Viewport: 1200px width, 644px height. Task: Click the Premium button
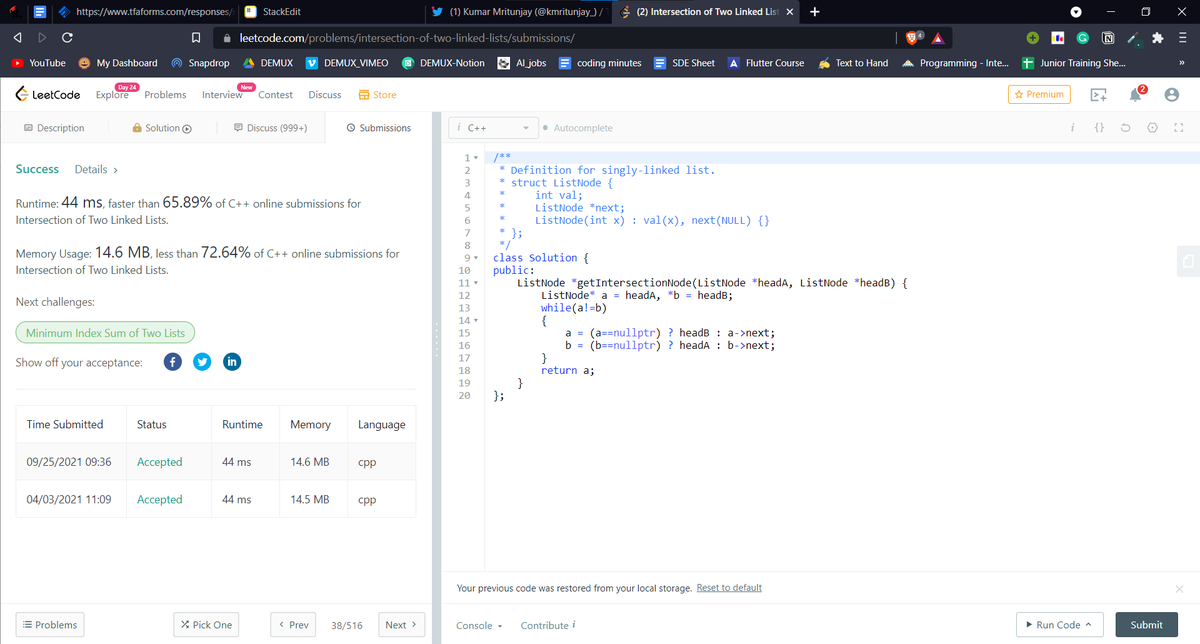(1038, 94)
